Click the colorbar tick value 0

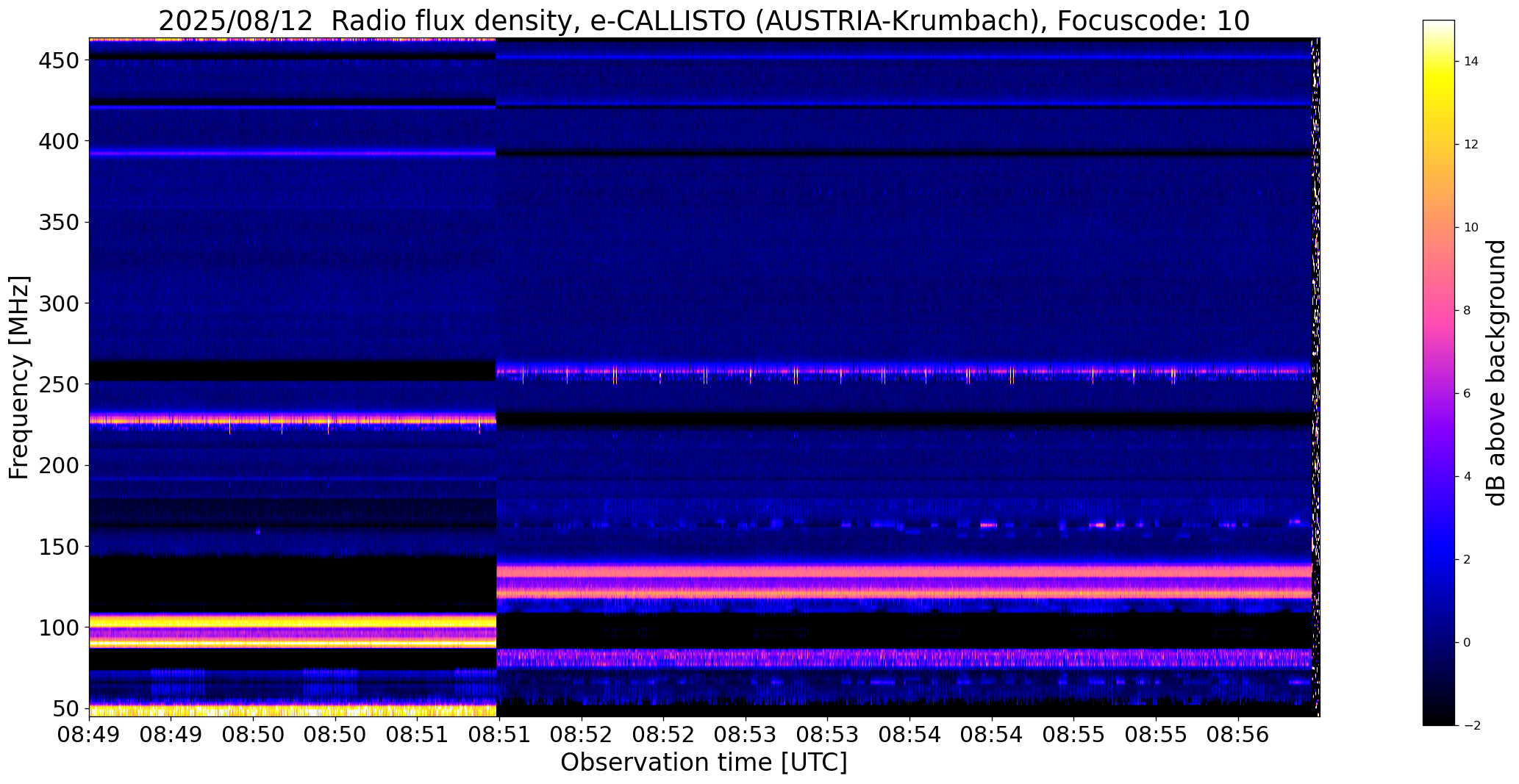pos(1468,643)
